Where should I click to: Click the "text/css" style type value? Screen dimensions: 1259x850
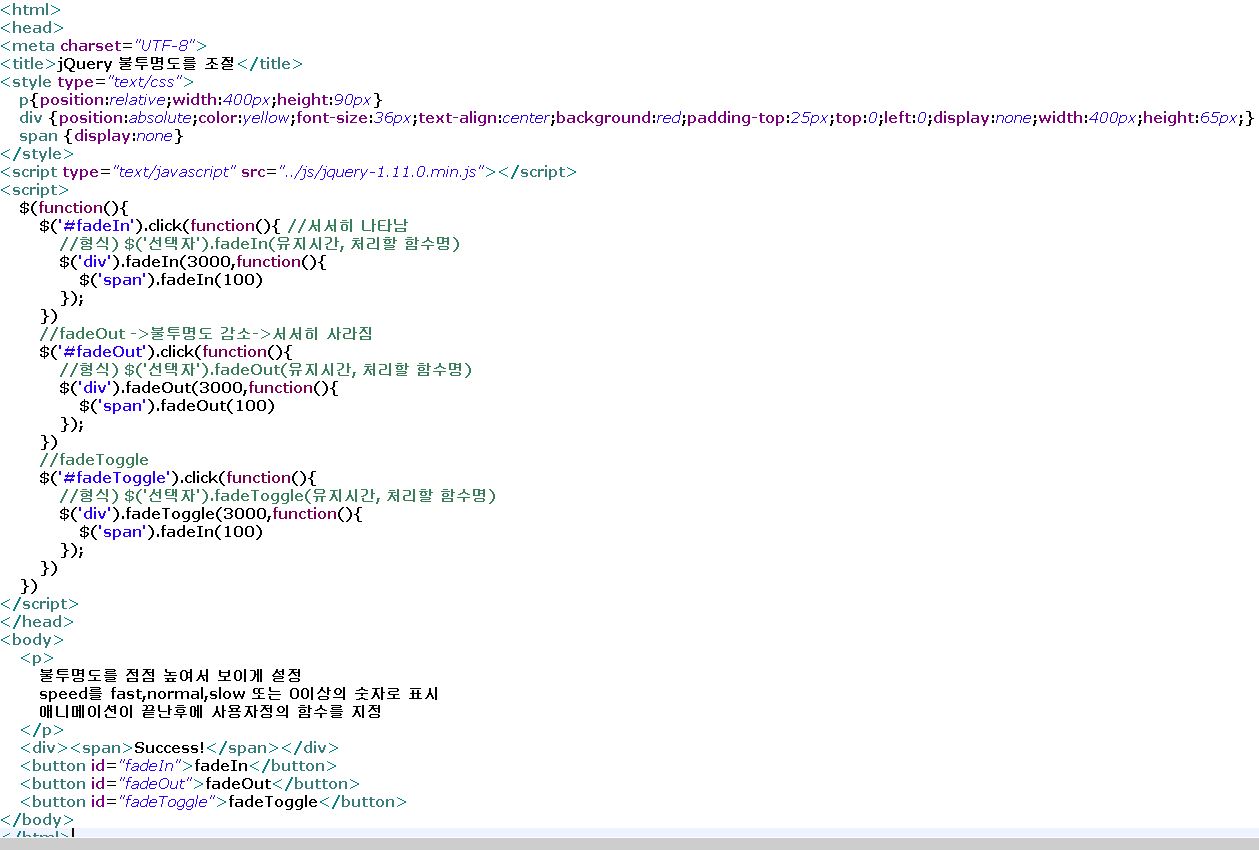pos(148,81)
